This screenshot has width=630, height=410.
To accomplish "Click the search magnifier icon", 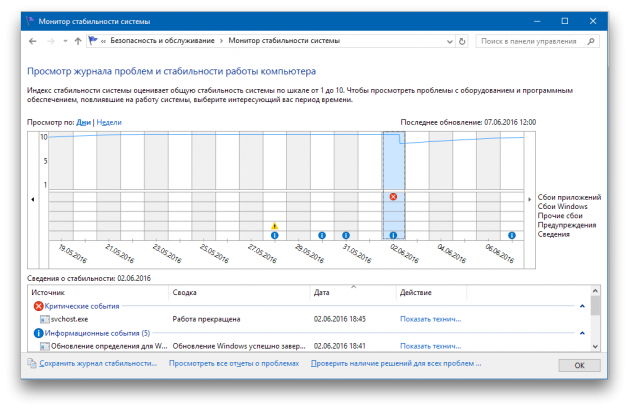I will pos(591,41).
